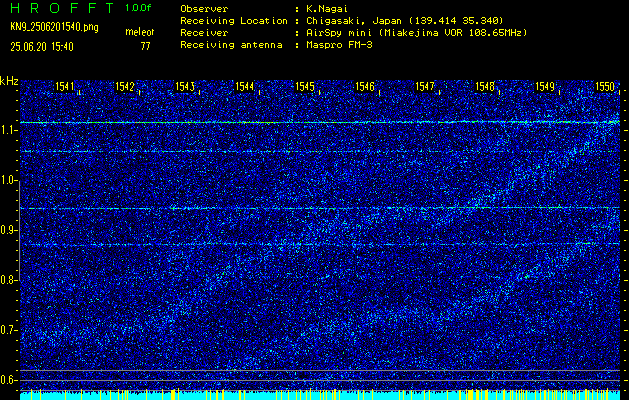Click the date stamp 25.06.20 15:40
This screenshot has height=400, width=629.
(x=42, y=47)
